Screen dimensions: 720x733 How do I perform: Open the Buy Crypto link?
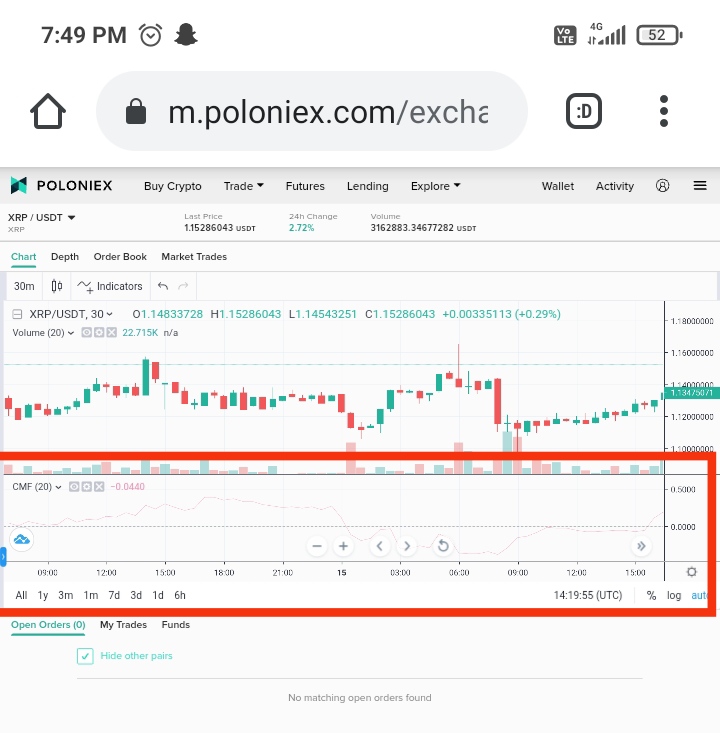tap(173, 186)
